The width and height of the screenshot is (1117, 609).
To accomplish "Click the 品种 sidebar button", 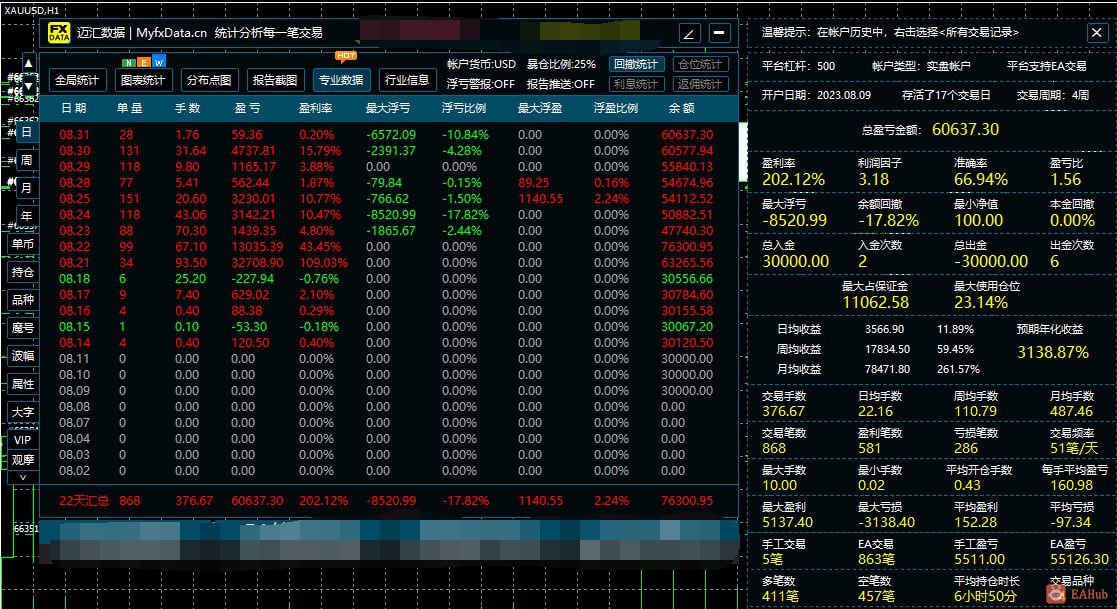I will 23,300.
